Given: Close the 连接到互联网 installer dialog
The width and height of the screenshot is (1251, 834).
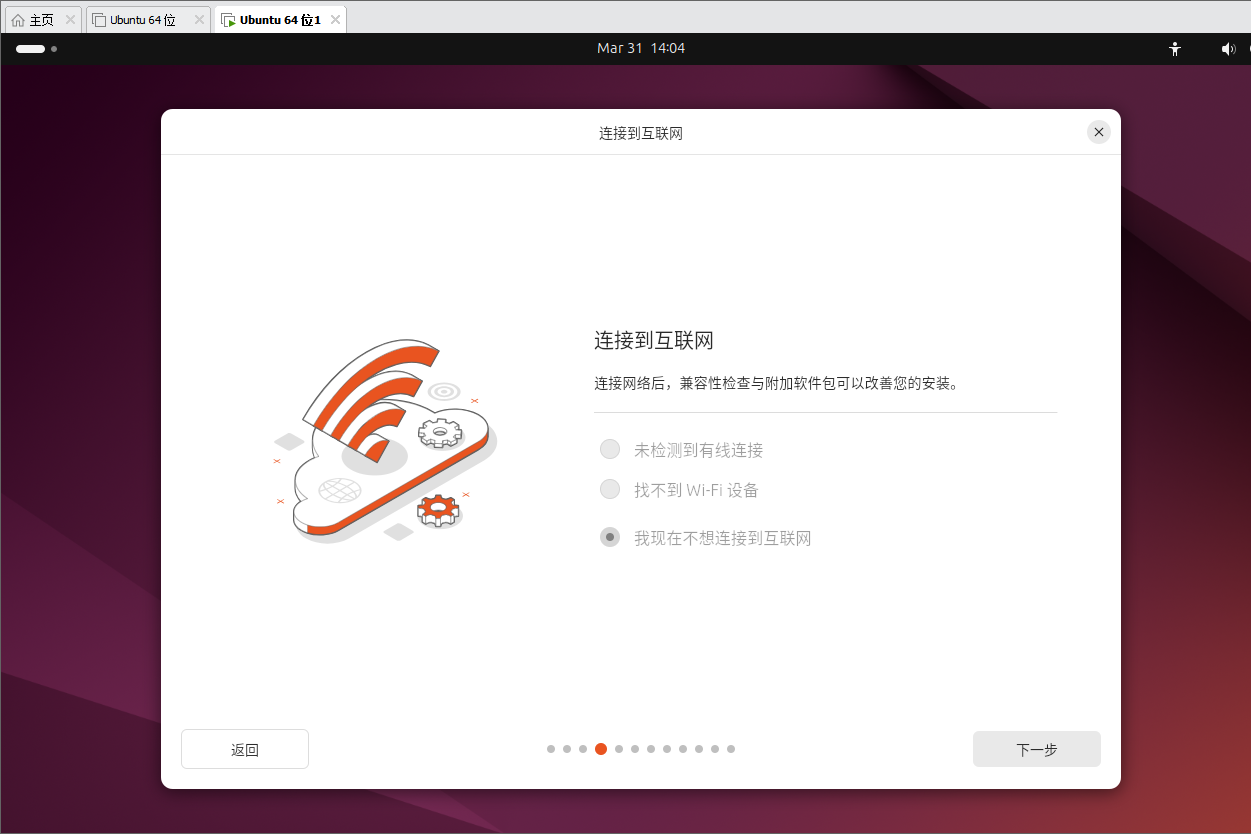Looking at the screenshot, I should pyautogui.click(x=1099, y=132).
